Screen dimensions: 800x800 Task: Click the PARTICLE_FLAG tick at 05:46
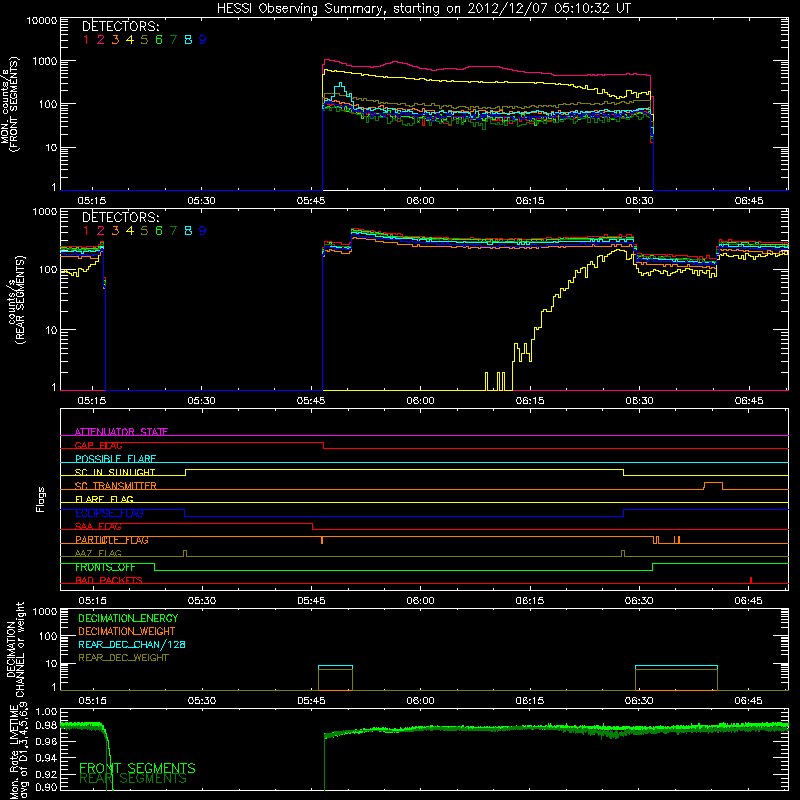[x=322, y=540]
